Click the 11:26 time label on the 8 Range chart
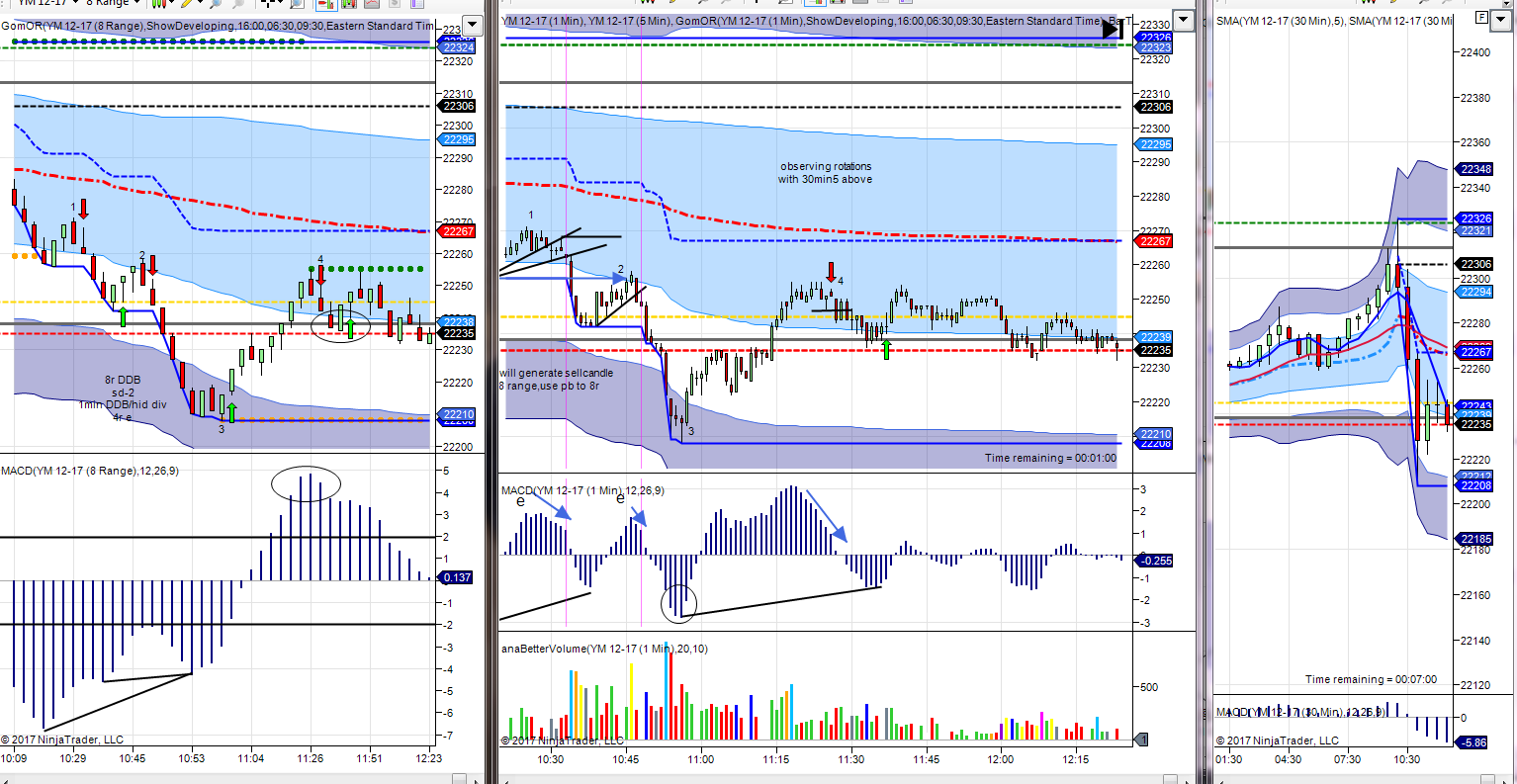 [311, 758]
